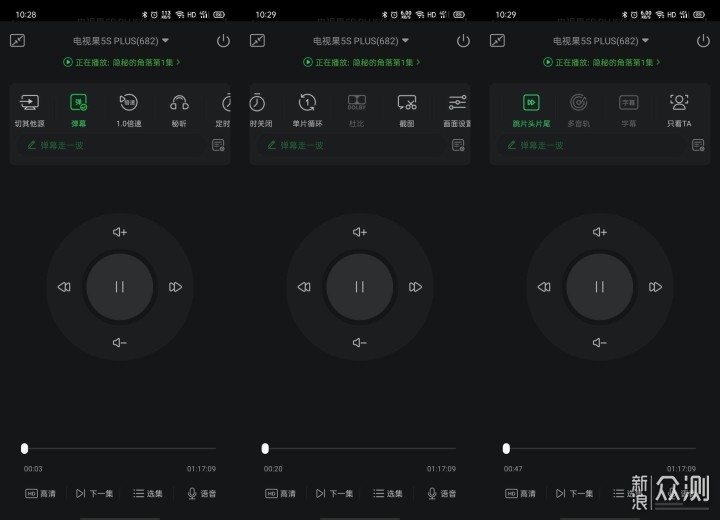Image resolution: width=720 pixels, height=520 pixels.
Task: Click progress slider handle on 00:47 screen
Action: [506, 448]
